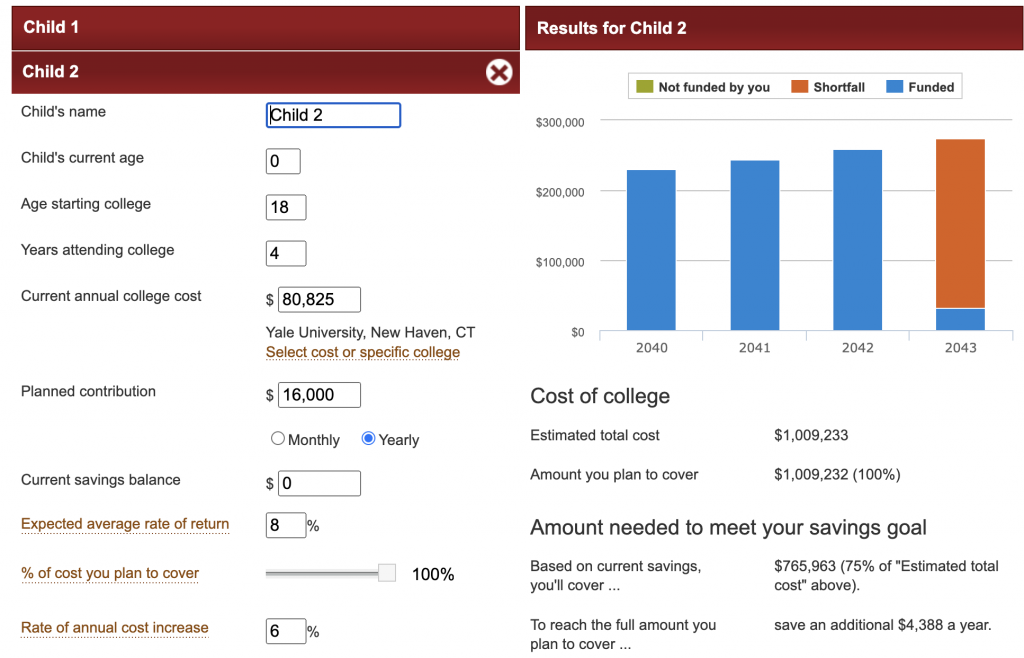Image resolution: width=1024 pixels, height=658 pixels.
Task: Click the Child's current age field
Action: click(x=283, y=161)
